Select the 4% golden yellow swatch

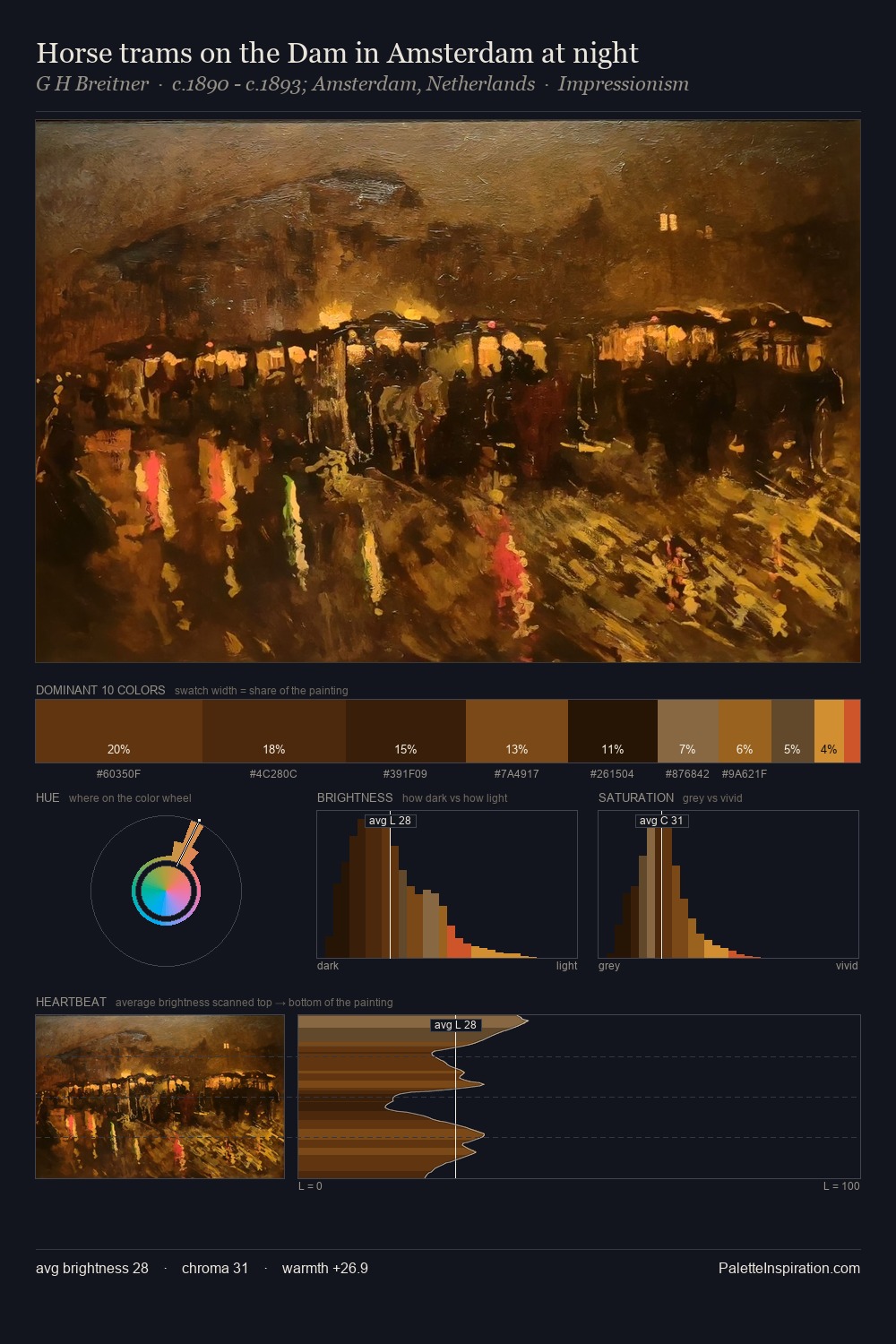tap(829, 731)
